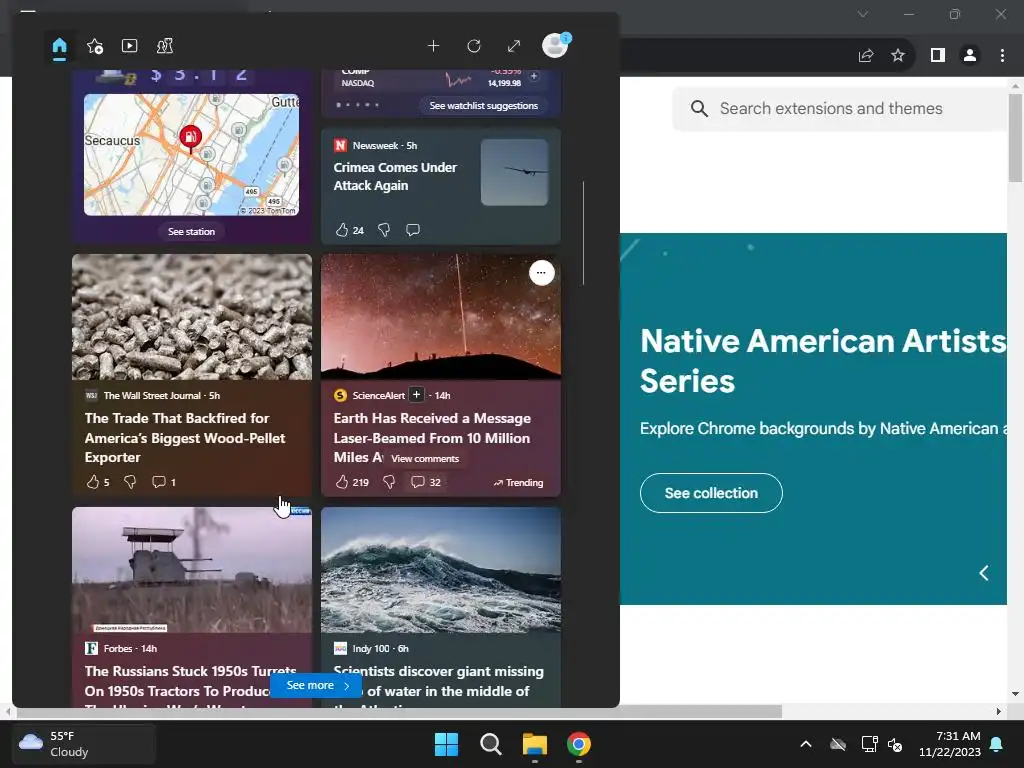Image resolution: width=1024 pixels, height=768 pixels.
Task: Open the Indy 100 ocean wave image
Action: pos(441,570)
